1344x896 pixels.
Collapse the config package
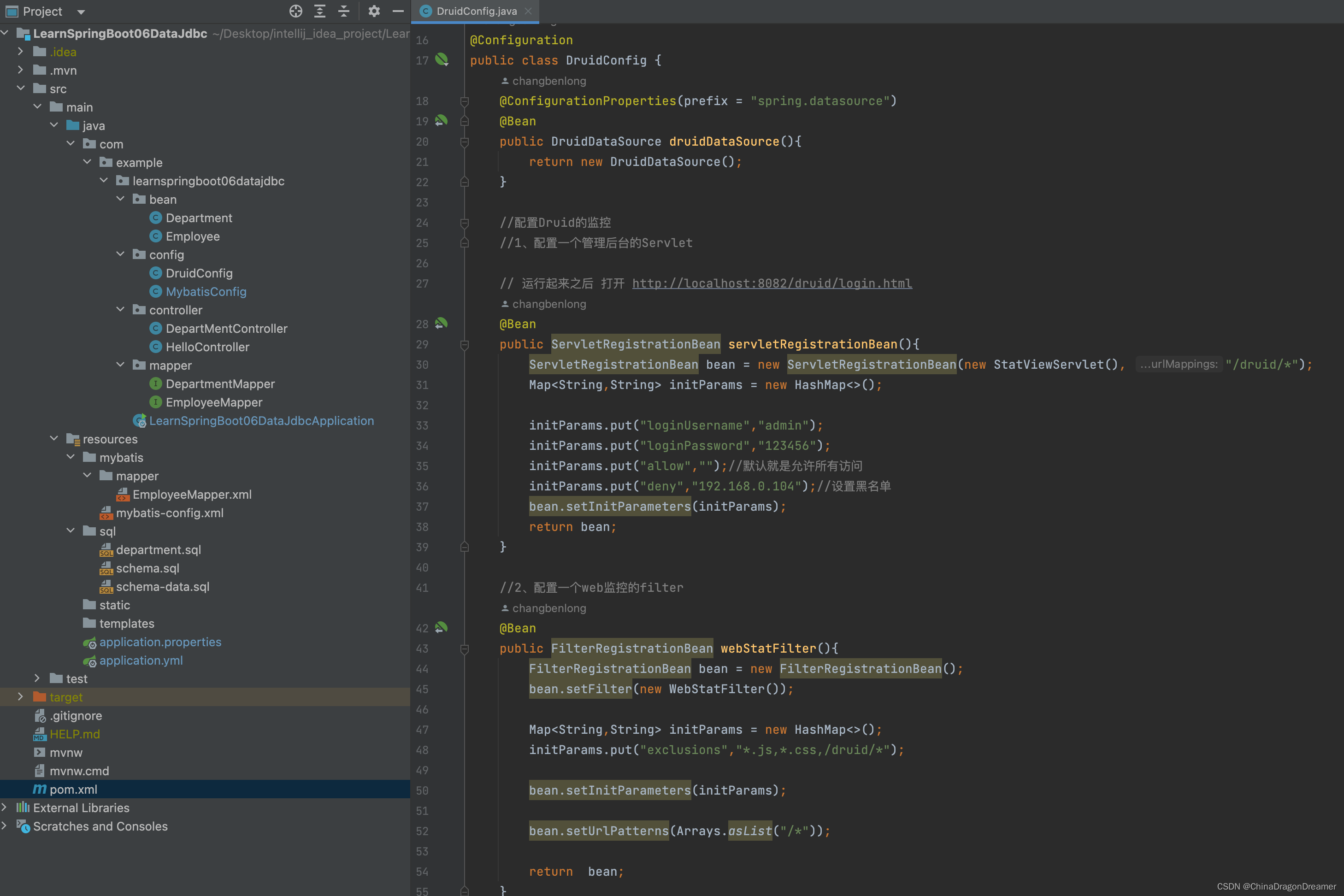tap(120, 254)
